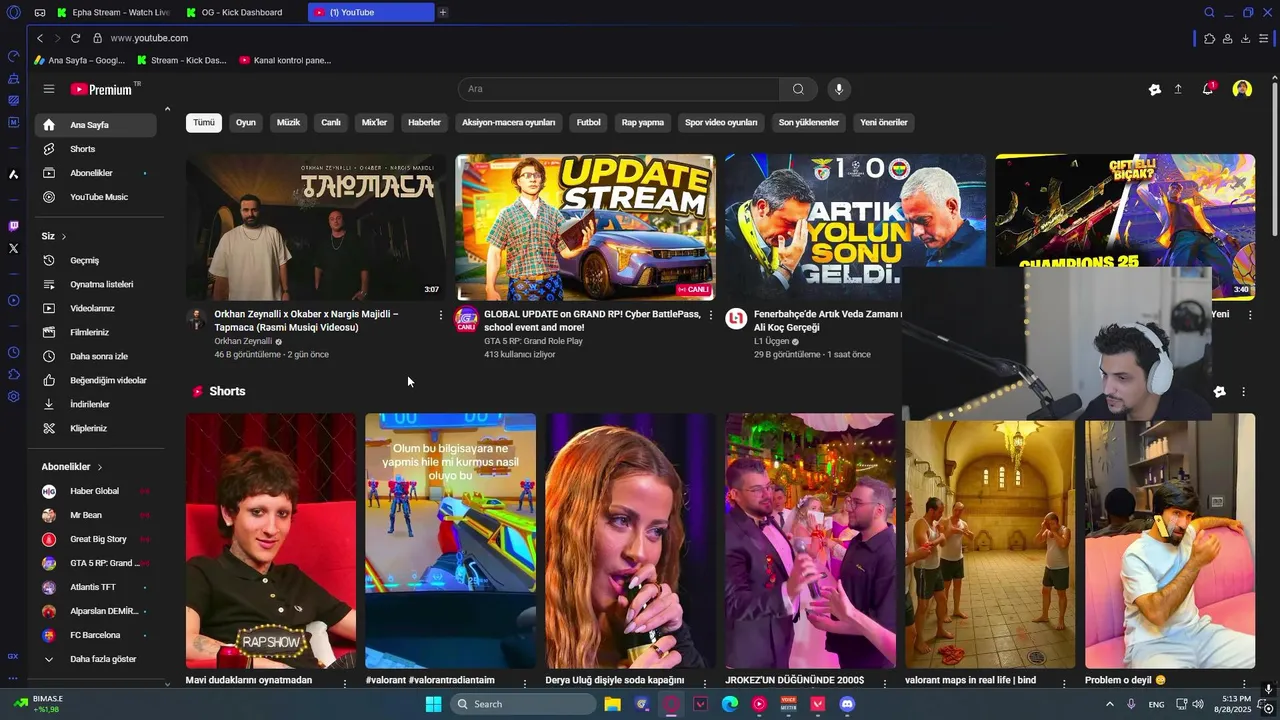Select the Rap yapma filter chip
1280x720 pixels.
point(643,122)
